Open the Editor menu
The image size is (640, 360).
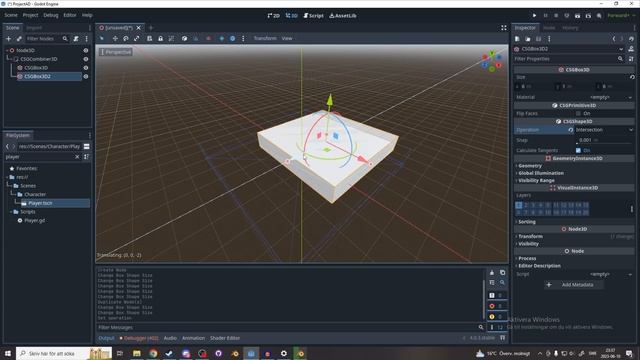coord(70,15)
